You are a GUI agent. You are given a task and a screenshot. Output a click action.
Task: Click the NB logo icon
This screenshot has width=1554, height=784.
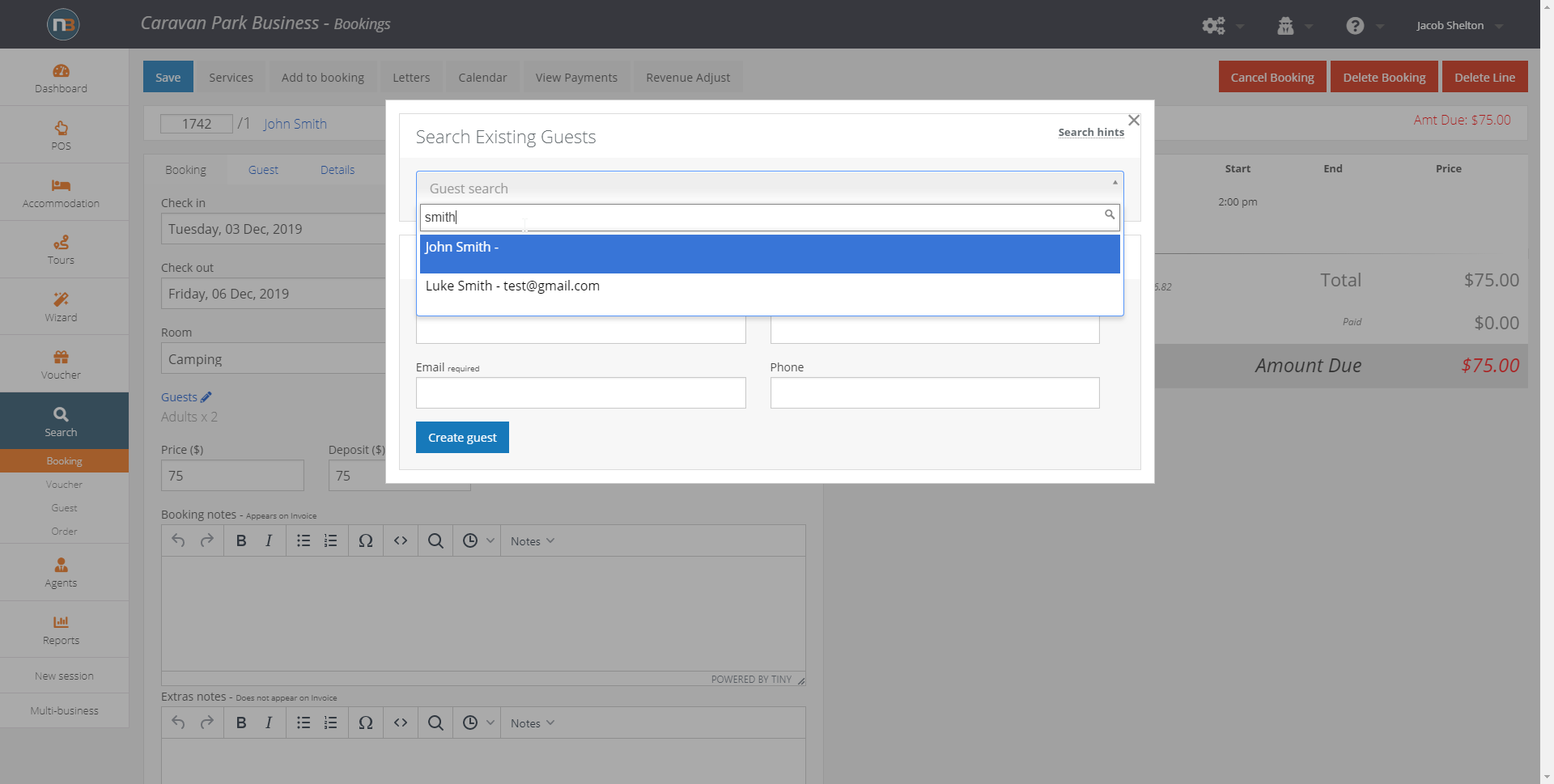(63, 24)
